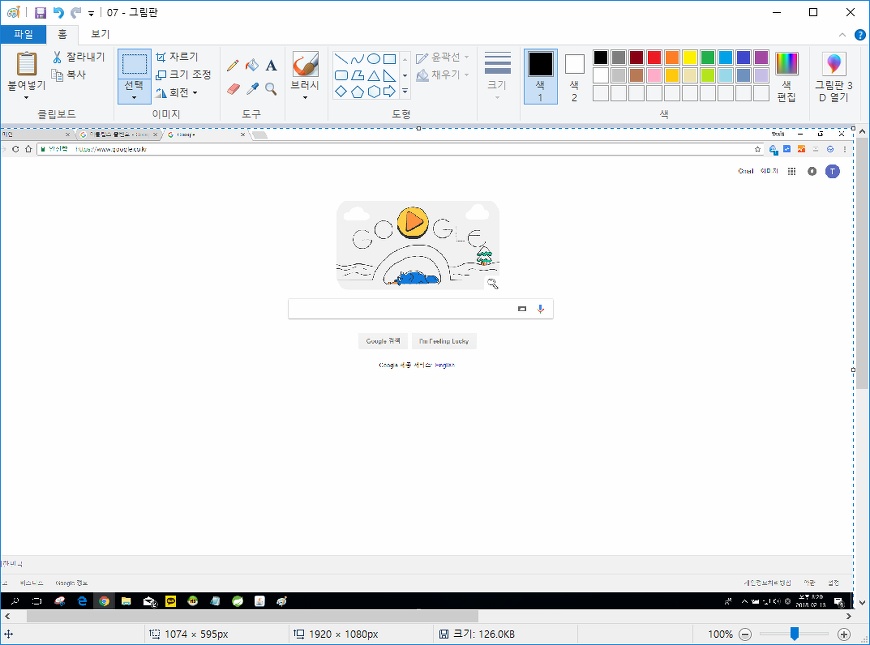Screen dimensions: 870x645
Task: Select Color 1 (색 1) box
Action: (540, 77)
